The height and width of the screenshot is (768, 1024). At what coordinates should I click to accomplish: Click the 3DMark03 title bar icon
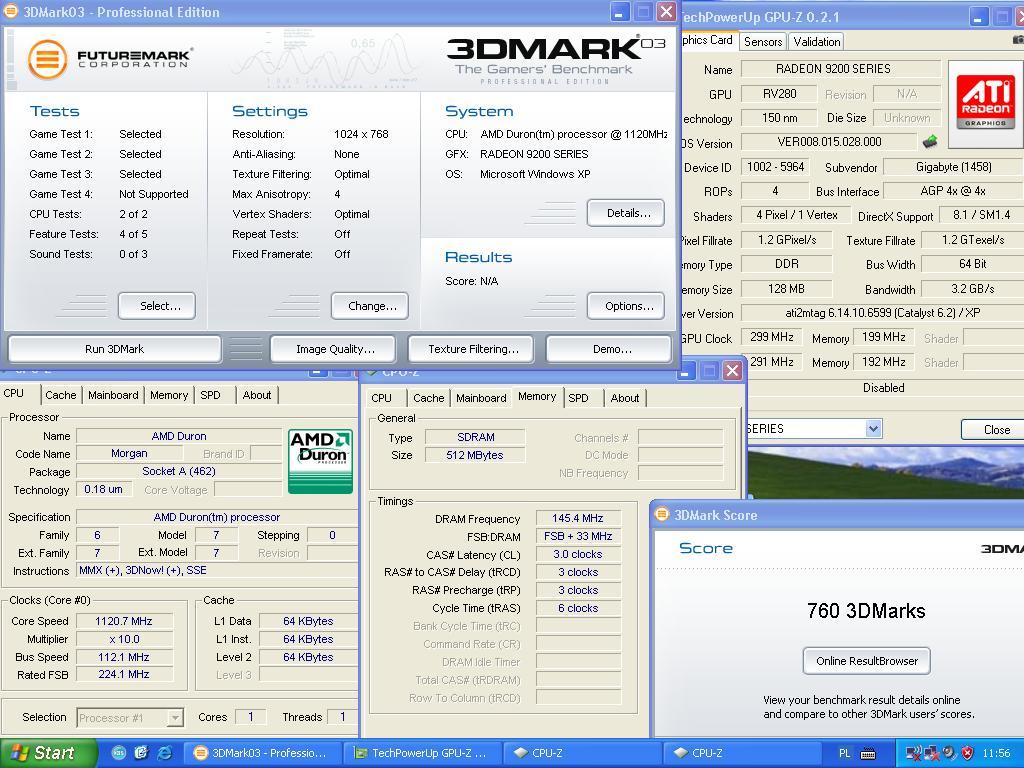(11, 11)
